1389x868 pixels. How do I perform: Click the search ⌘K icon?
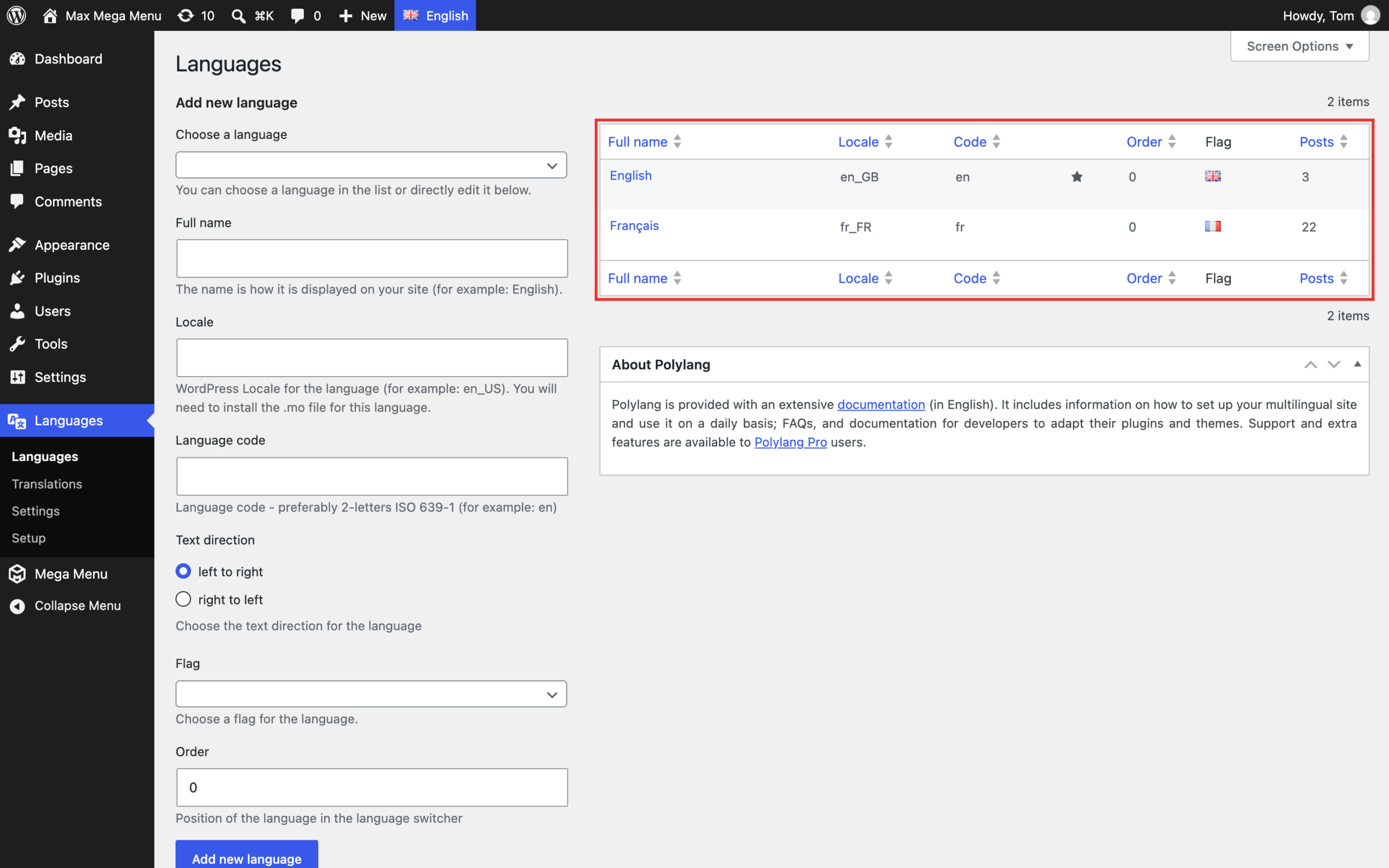(238, 16)
